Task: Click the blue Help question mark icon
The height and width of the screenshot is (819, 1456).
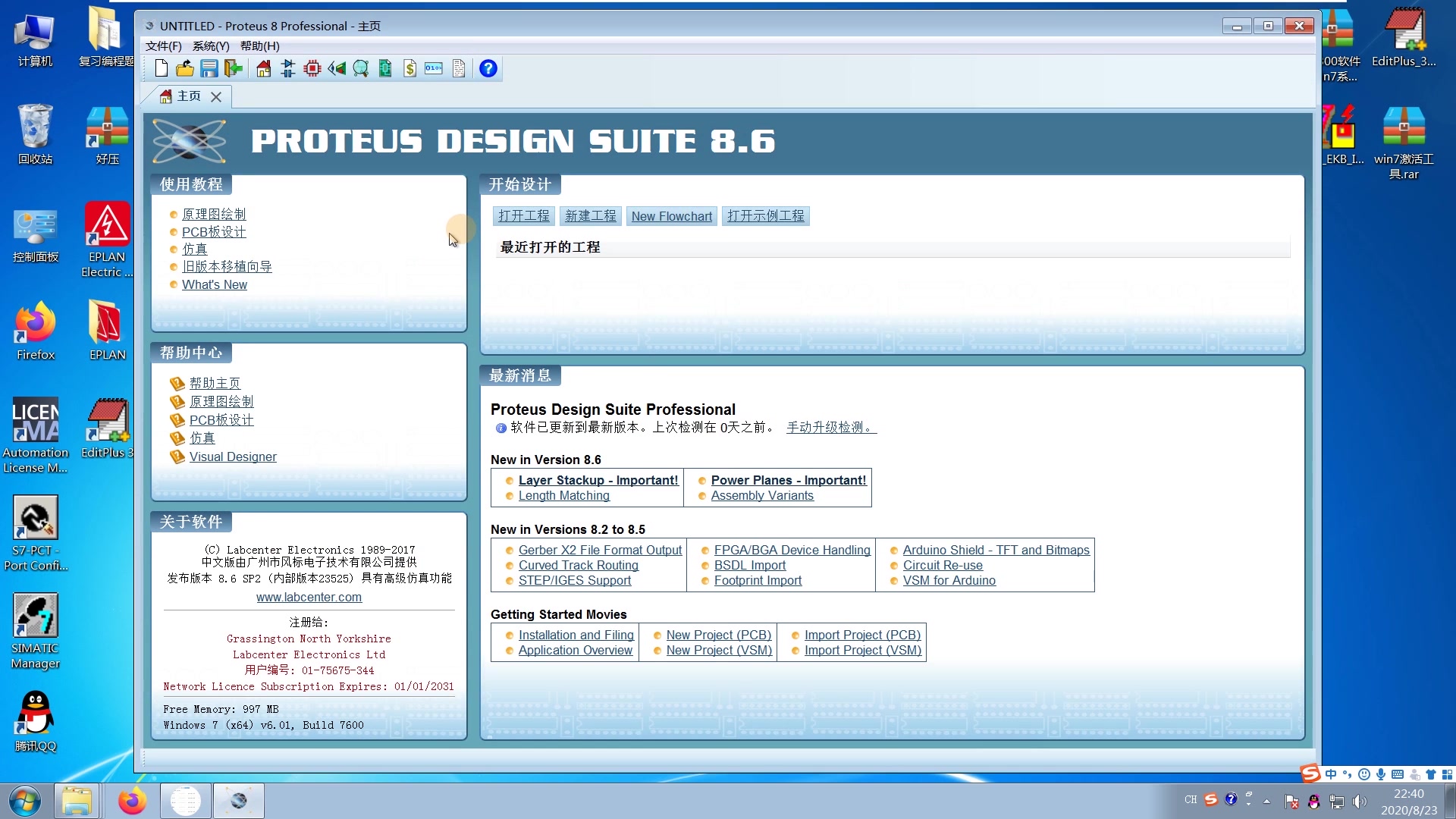Action: 488,69
